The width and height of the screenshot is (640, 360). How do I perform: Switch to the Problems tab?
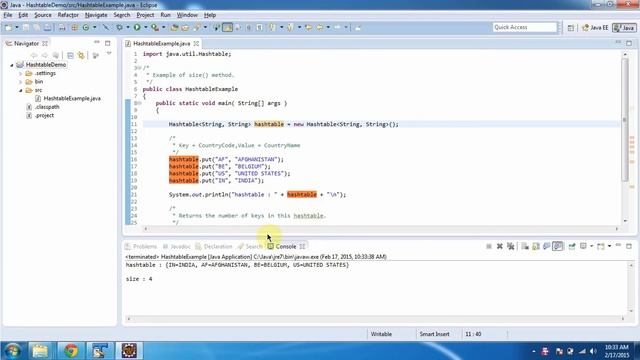coord(141,247)
